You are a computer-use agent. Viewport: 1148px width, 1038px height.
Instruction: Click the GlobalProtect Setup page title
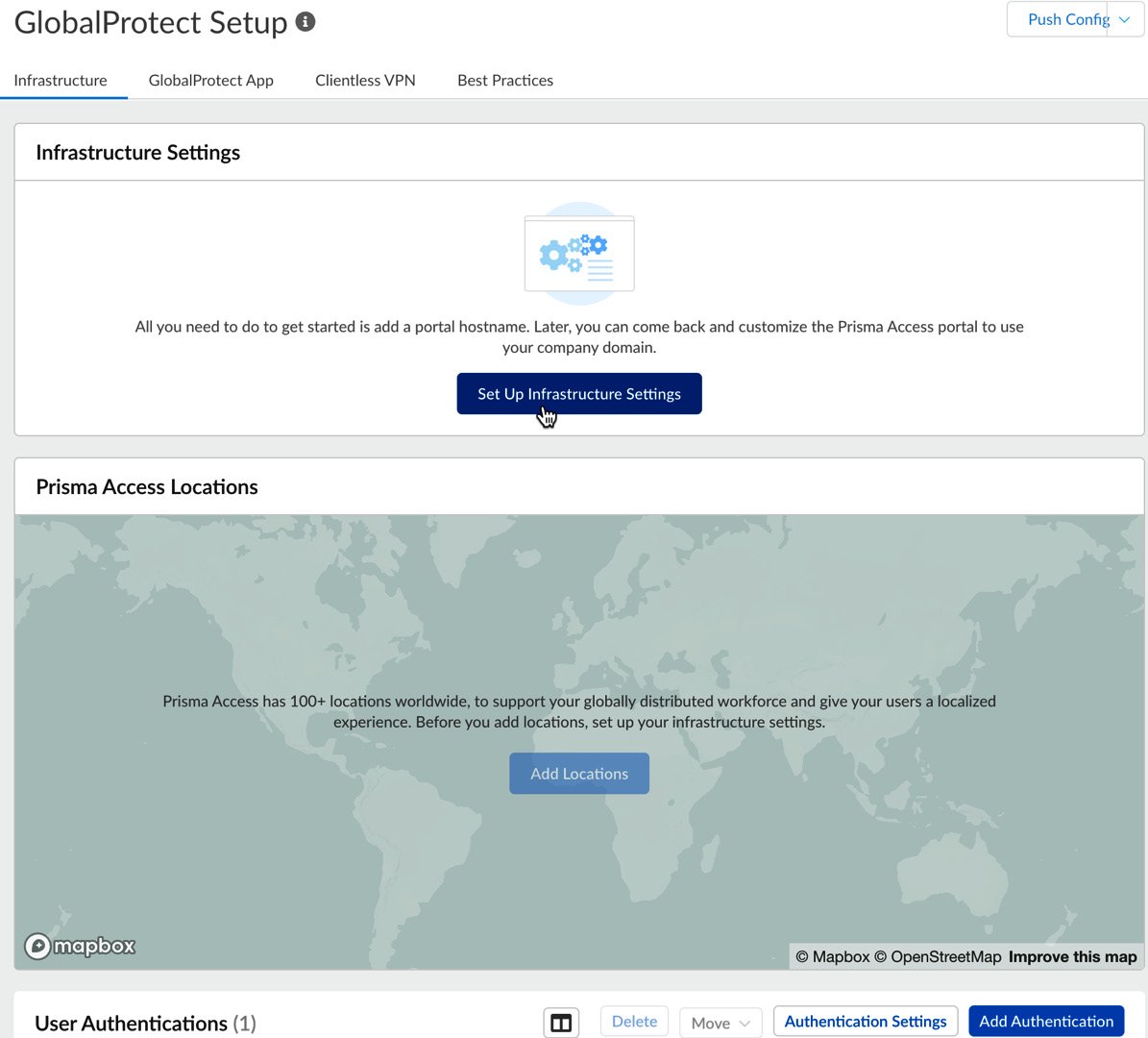tap(151, 23)
